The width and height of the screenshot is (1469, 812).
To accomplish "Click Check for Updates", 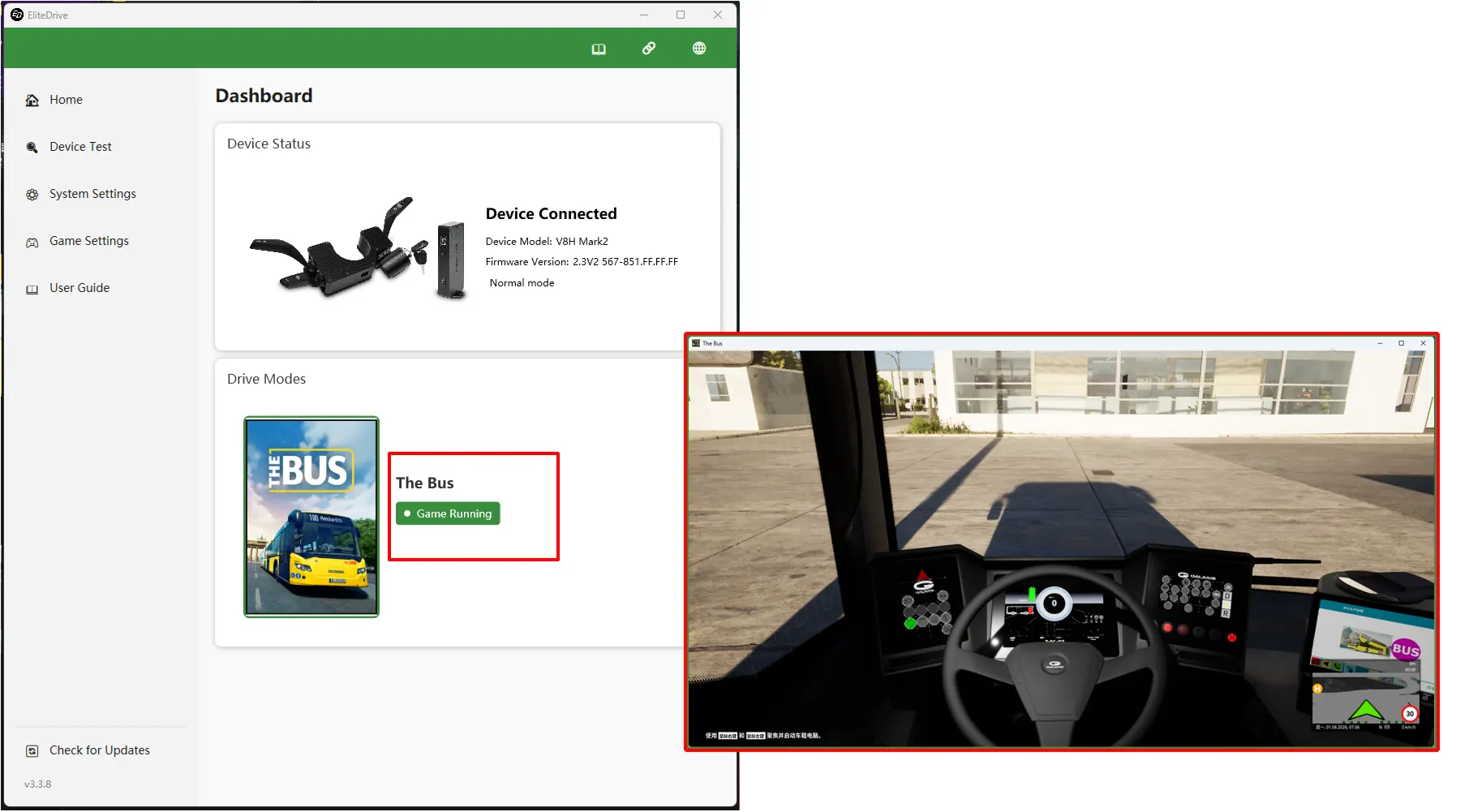I will pos(100,750).
